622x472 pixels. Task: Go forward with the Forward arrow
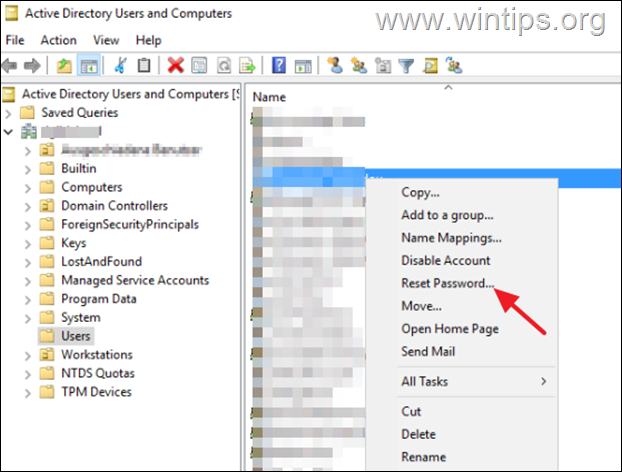[x=32, y=65]
